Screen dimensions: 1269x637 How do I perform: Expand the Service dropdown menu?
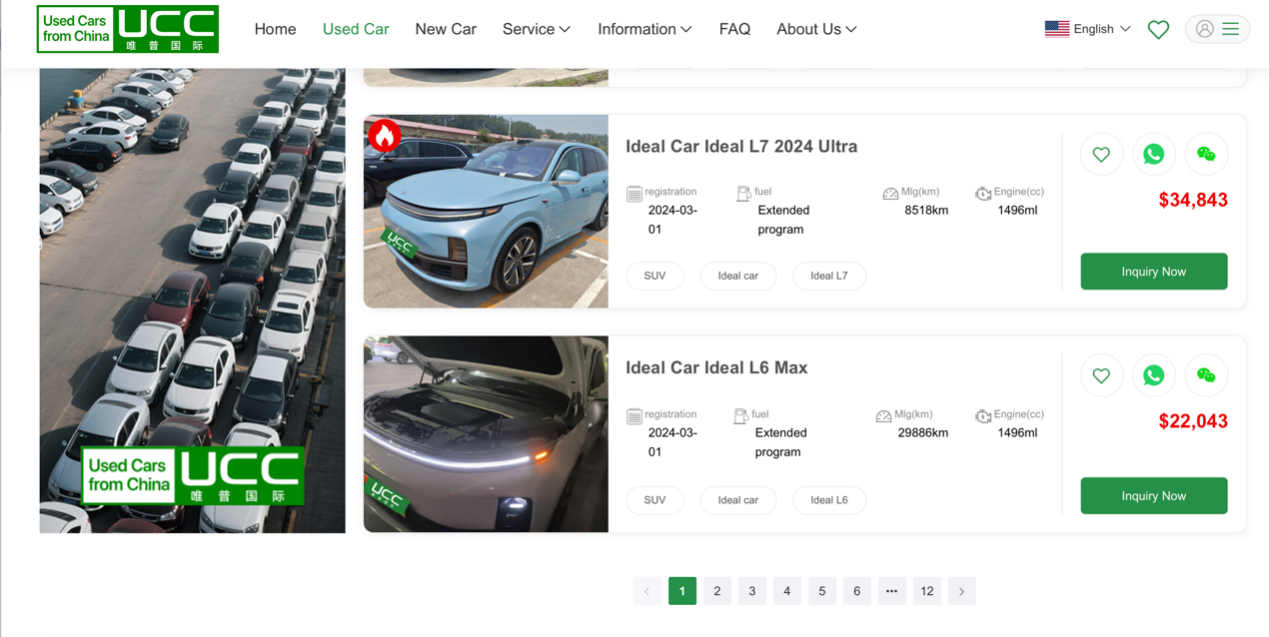pos(536,29)
